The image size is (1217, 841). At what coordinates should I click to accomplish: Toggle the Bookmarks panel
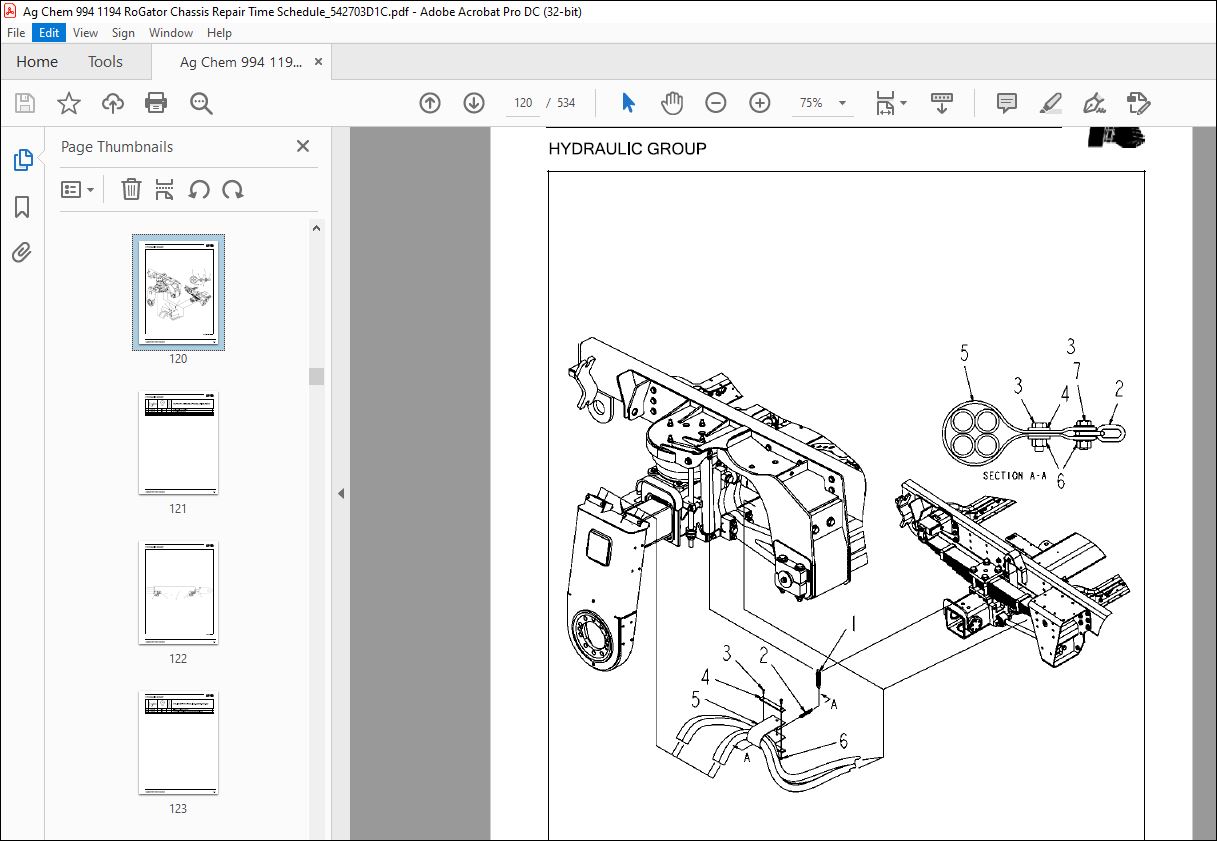(22, 207)
